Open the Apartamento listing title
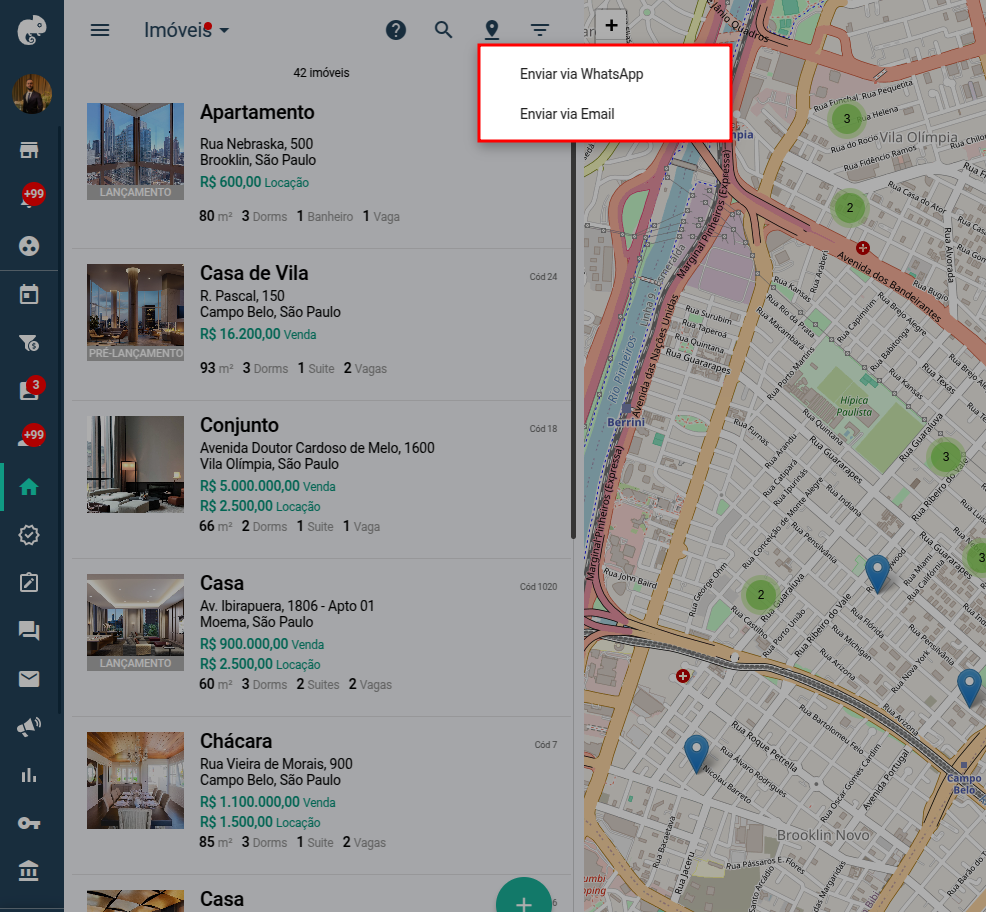The image size is (986, 912). (257, 112)
